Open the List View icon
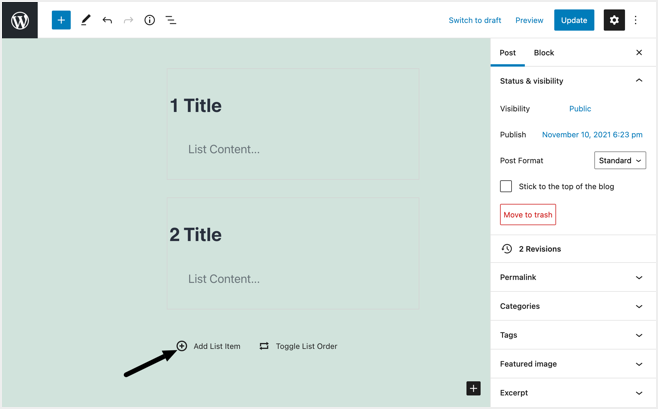Viewport: 658px width, 409px height. click(x=171, y=20)
